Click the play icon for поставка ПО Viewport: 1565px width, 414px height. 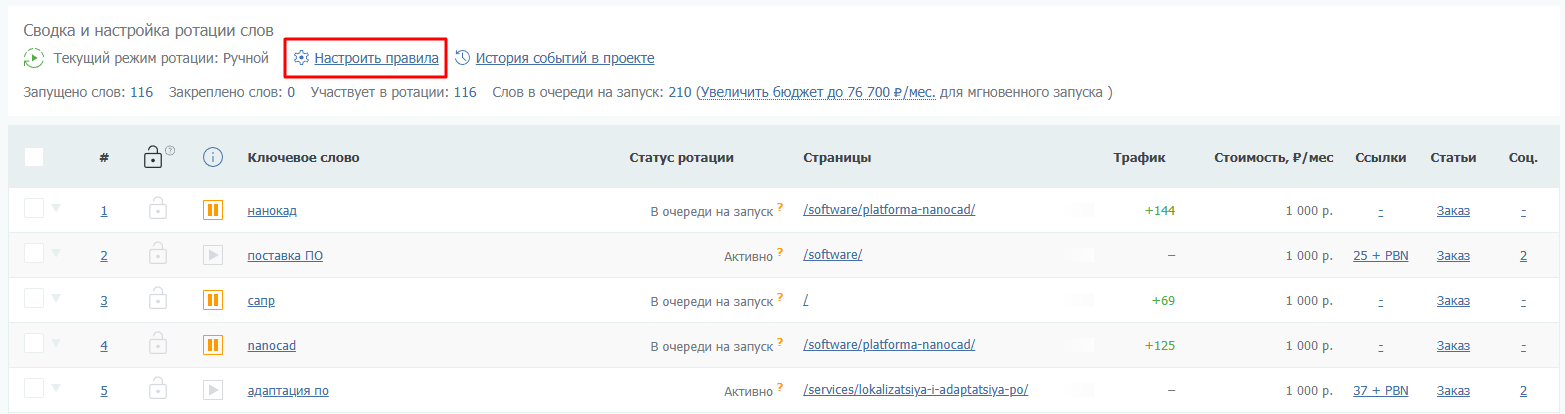click(212, 255)
